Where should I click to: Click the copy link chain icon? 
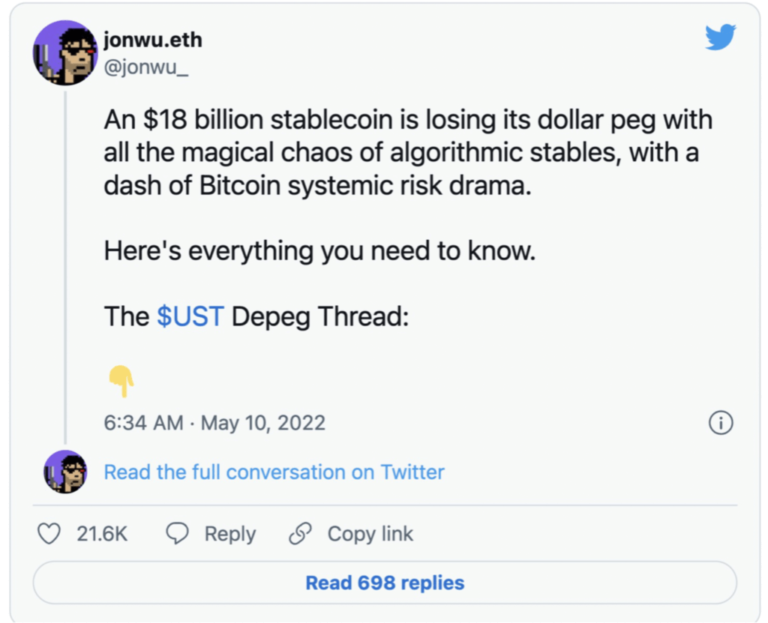coord(300,534)
